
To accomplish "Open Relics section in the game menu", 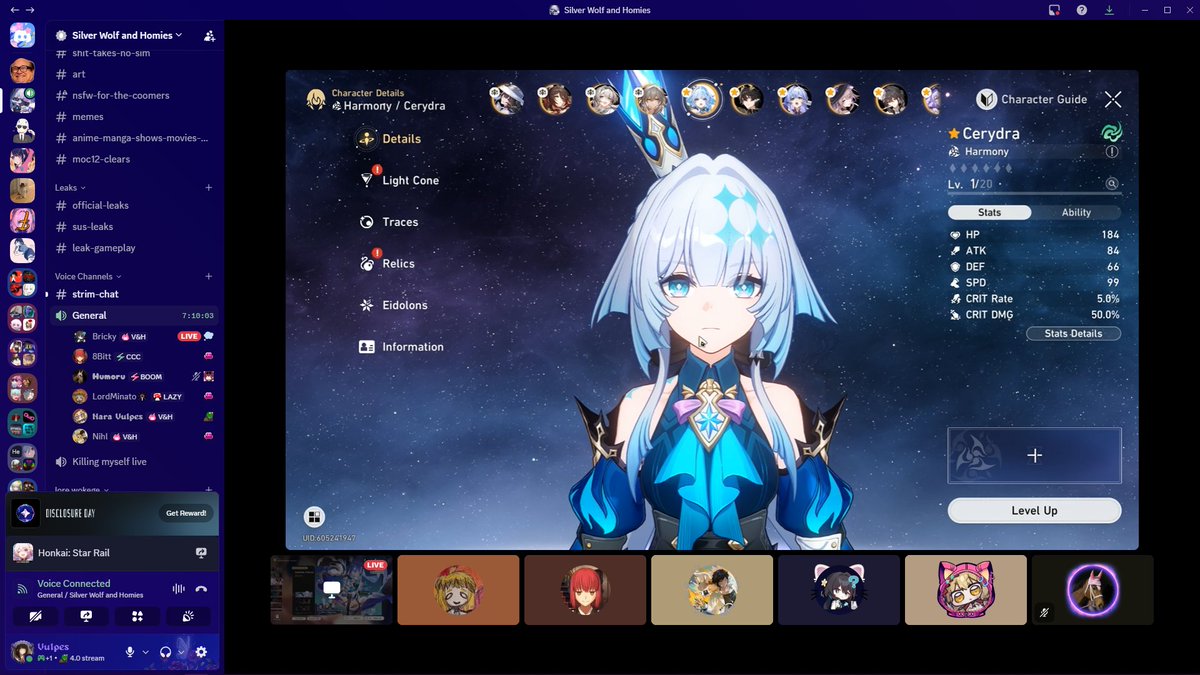I will point(386,263).
